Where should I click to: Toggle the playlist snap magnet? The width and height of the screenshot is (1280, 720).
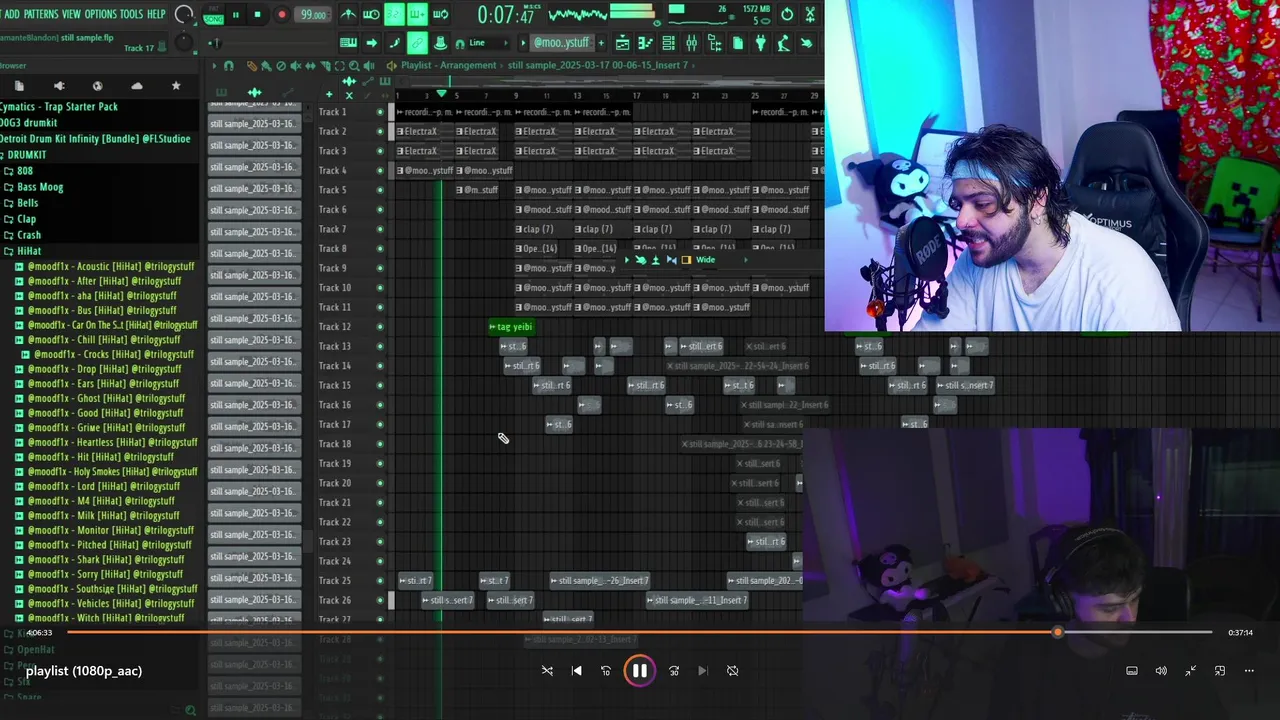(228, 66)
